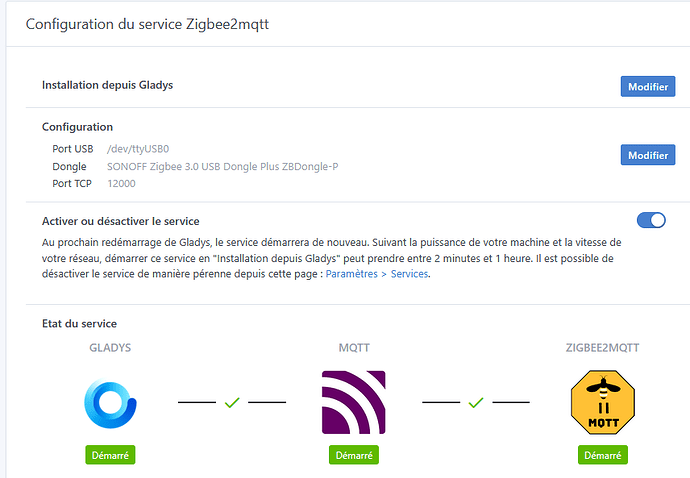Click the SONOFF Zigbee Dongle name
Viewport: 690px width, 478px height.
[x=222, y=166]
